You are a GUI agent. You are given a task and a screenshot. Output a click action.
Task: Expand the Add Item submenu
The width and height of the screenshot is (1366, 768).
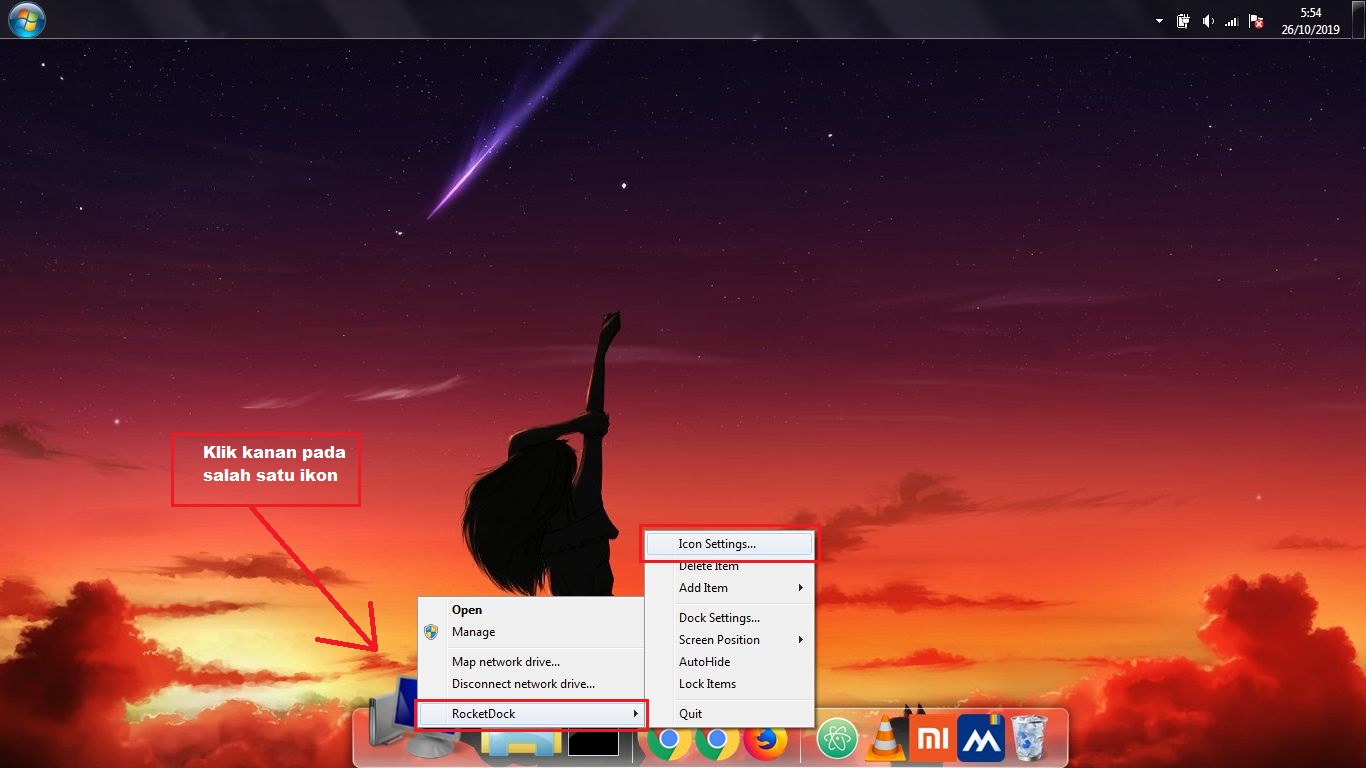tap(729, 588)
